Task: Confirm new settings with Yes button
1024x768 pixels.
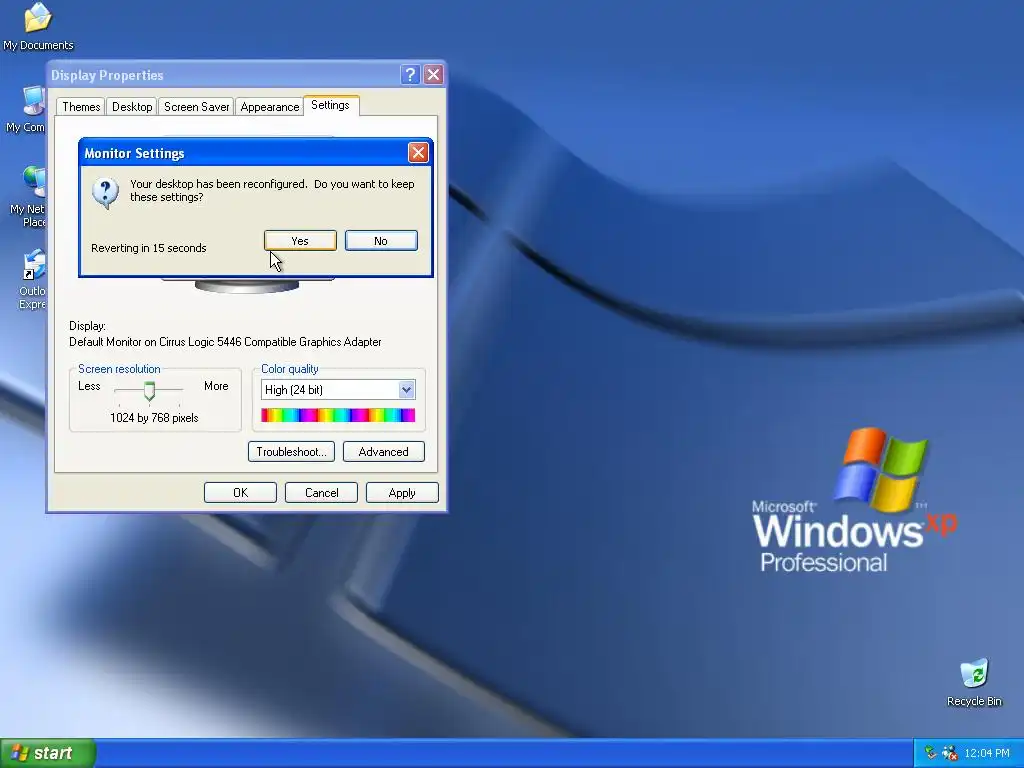Action: (300, 240)
